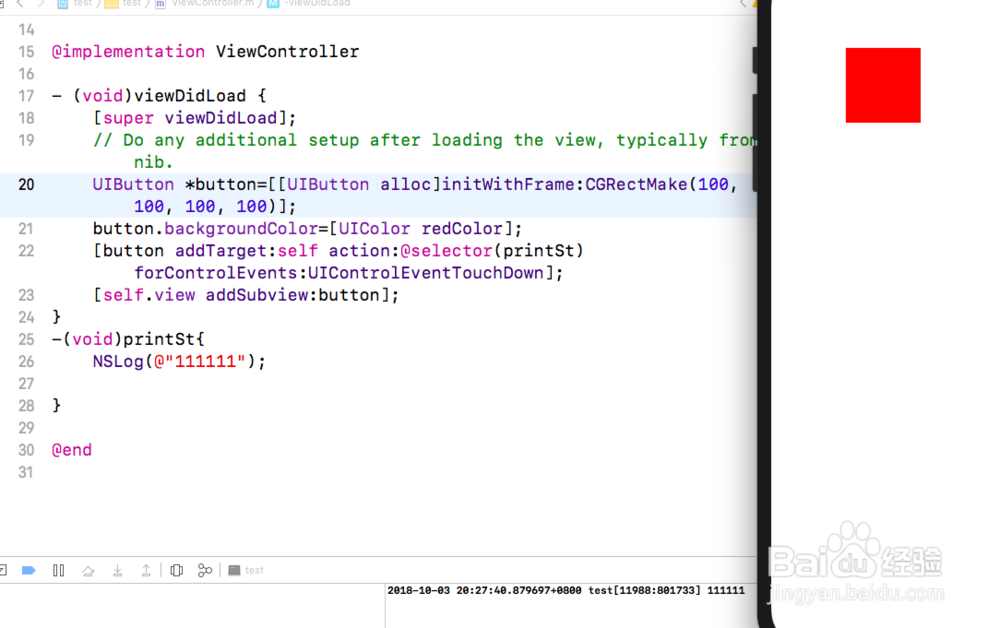
Task: Click the Step Into debug icon
Action: (117, 571)
